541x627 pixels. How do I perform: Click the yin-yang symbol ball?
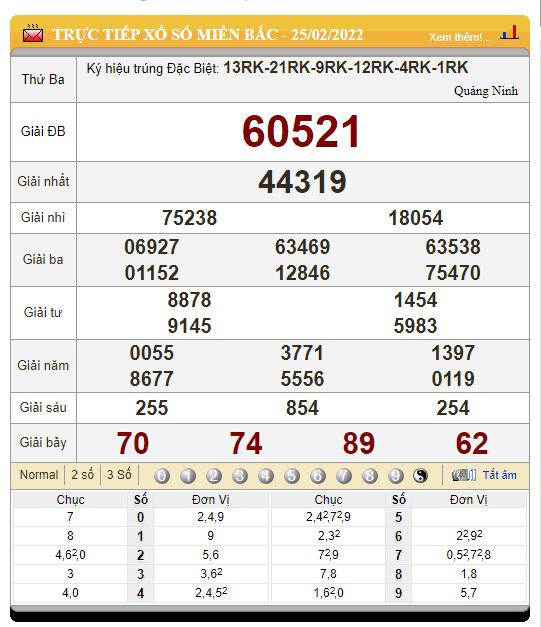(x=420, y=476)
